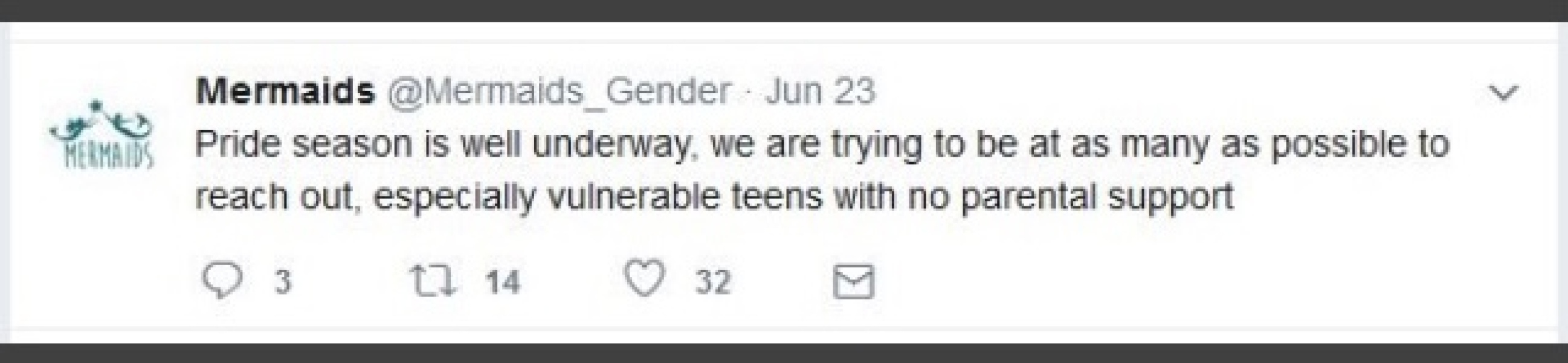This screenshot has height=363, width=1568.
Task: Click the retweet count 14
Action: (502, 283)
